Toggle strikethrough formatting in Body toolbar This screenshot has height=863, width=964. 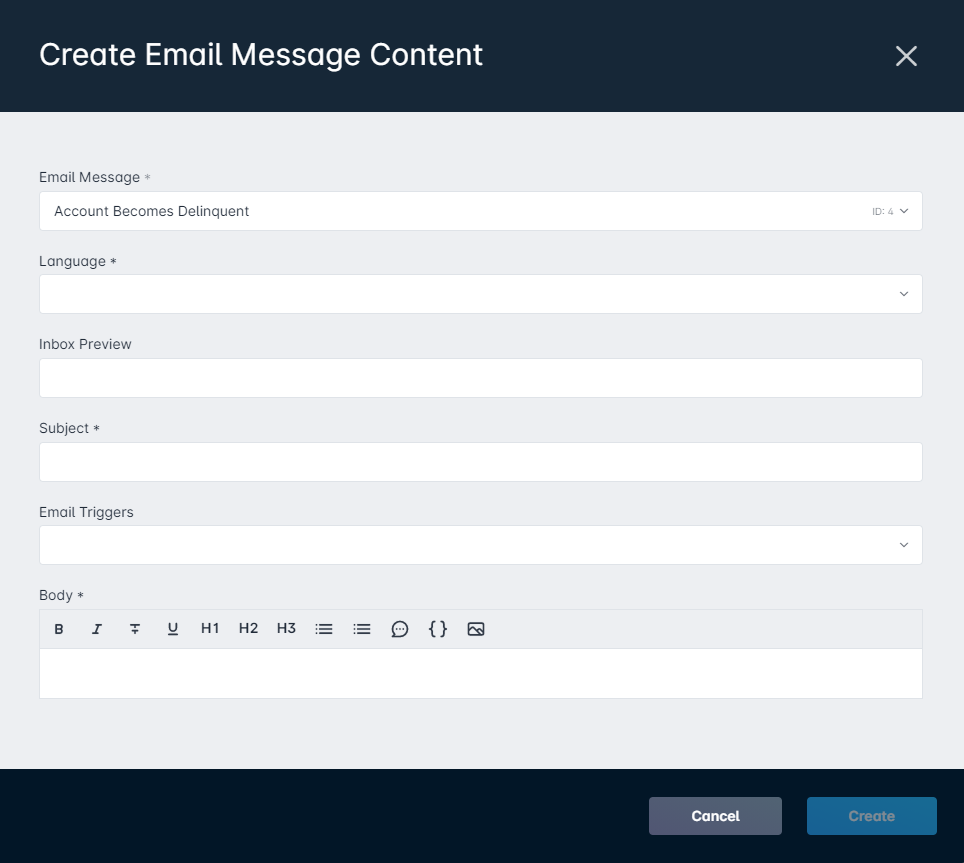click(135, 629)
